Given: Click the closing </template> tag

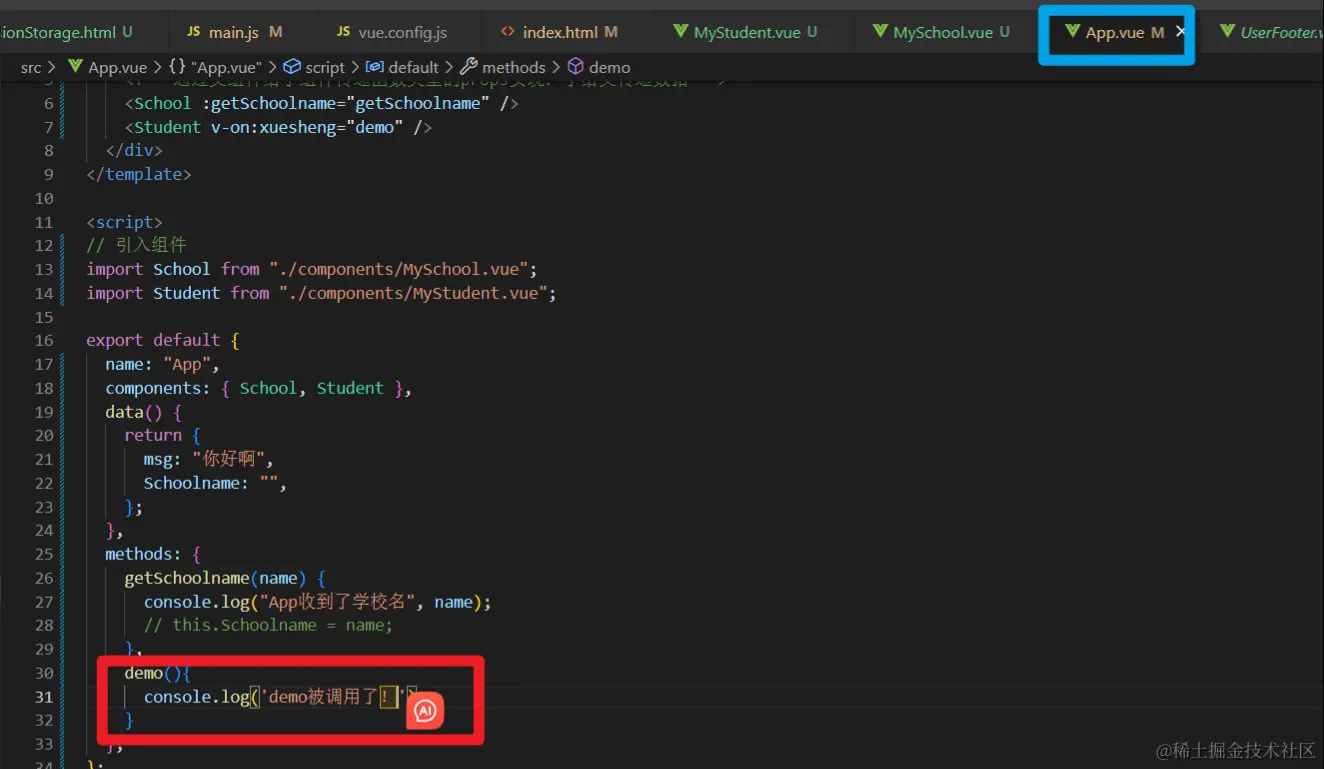Looking at the screenshot, I should pos(138,174).
